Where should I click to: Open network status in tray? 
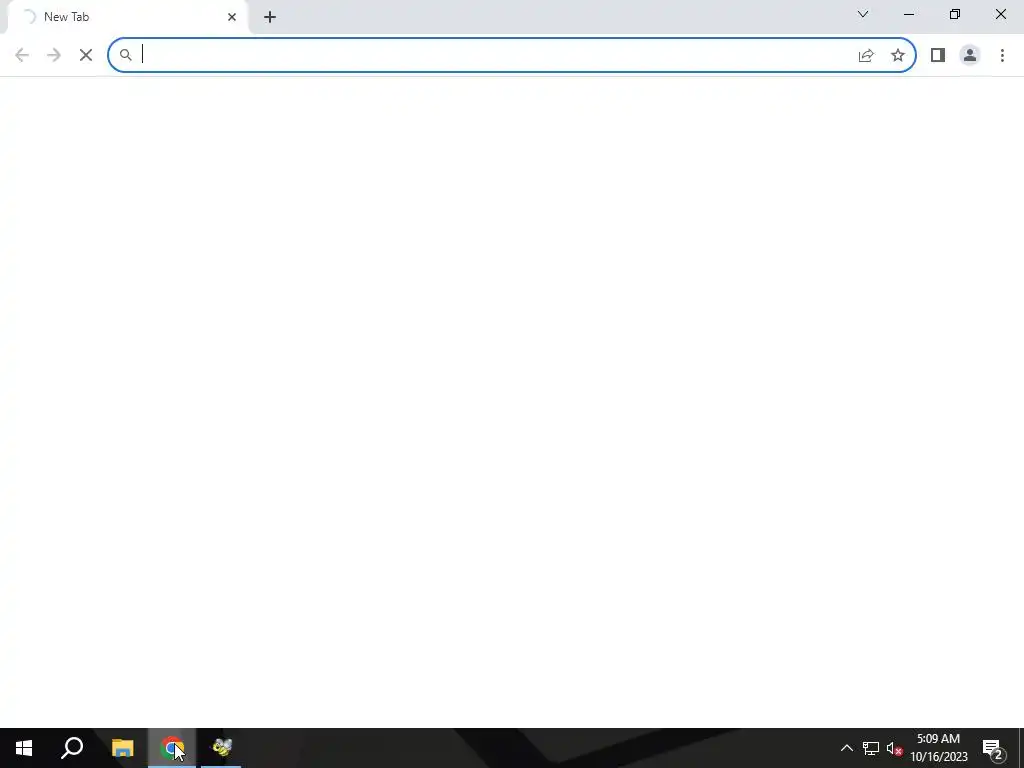click(871, 748)
